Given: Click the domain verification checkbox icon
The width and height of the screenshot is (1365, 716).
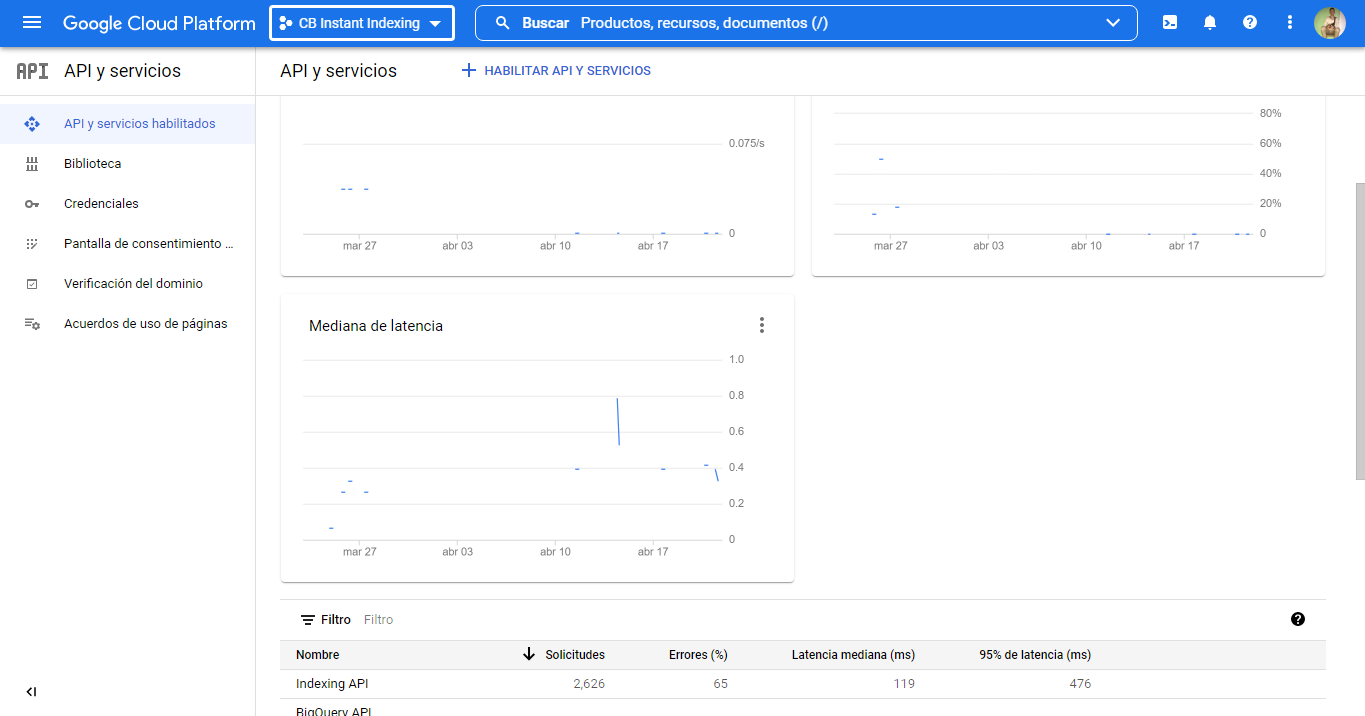Looking at the screenshot, I should click(x=32, y=284).
